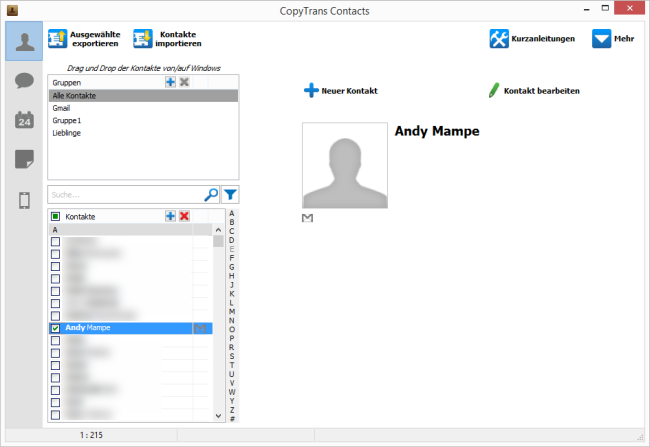This screenshot has width=650, height=447.
Task: Jump to letter N in index
Action: 232,321
